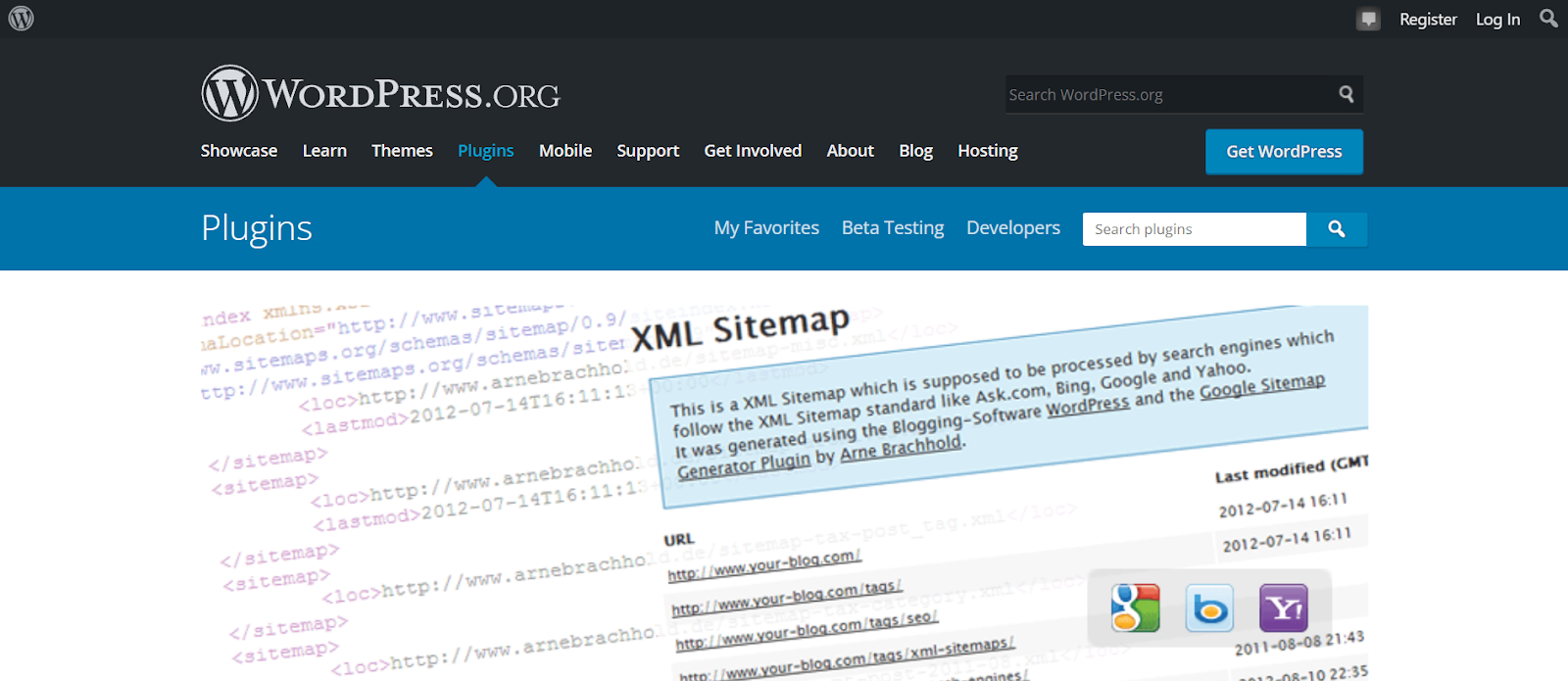Image resolution: width=1568 pixels, height=681 pixels.
Task: Open the Log In link
Action: click(1497, 19)
